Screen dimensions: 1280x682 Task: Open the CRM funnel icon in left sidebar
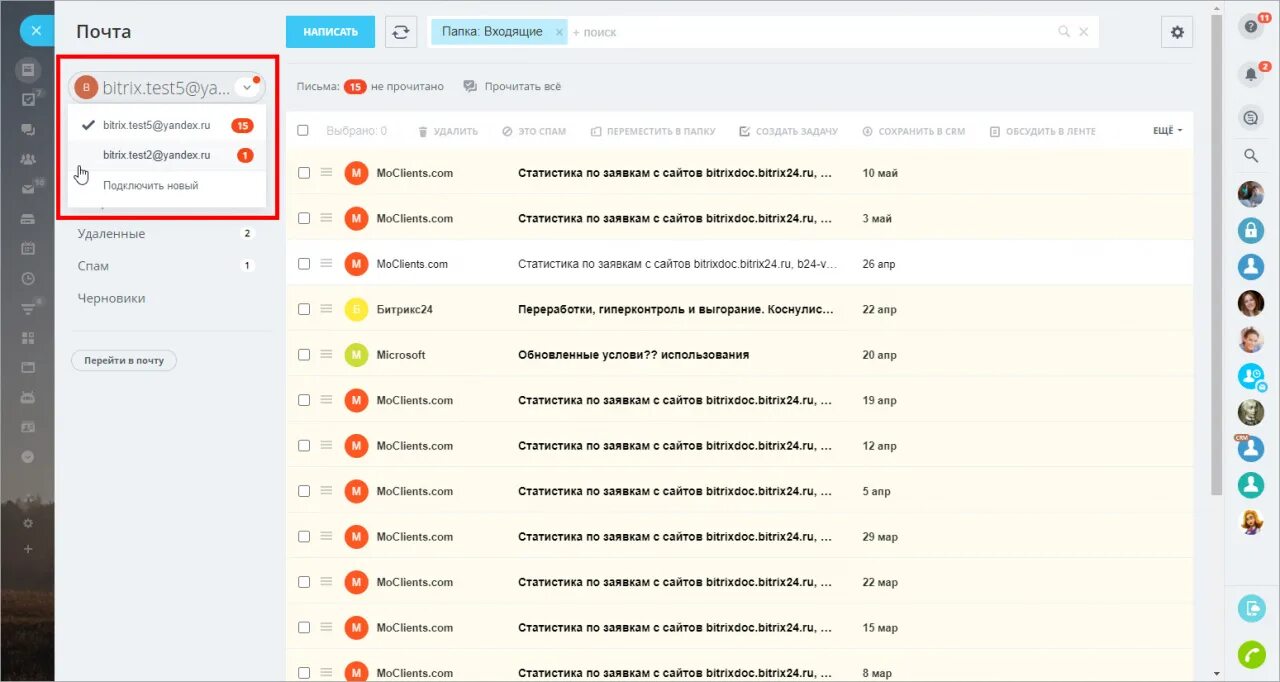28,308
